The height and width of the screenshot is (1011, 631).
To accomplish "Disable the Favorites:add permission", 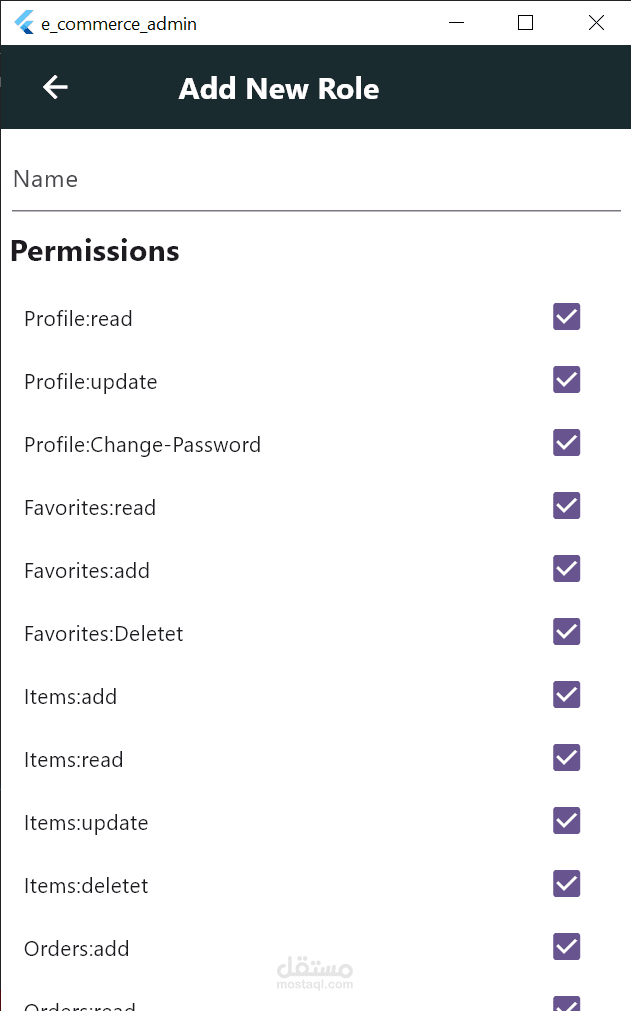I will click(567, 569).
